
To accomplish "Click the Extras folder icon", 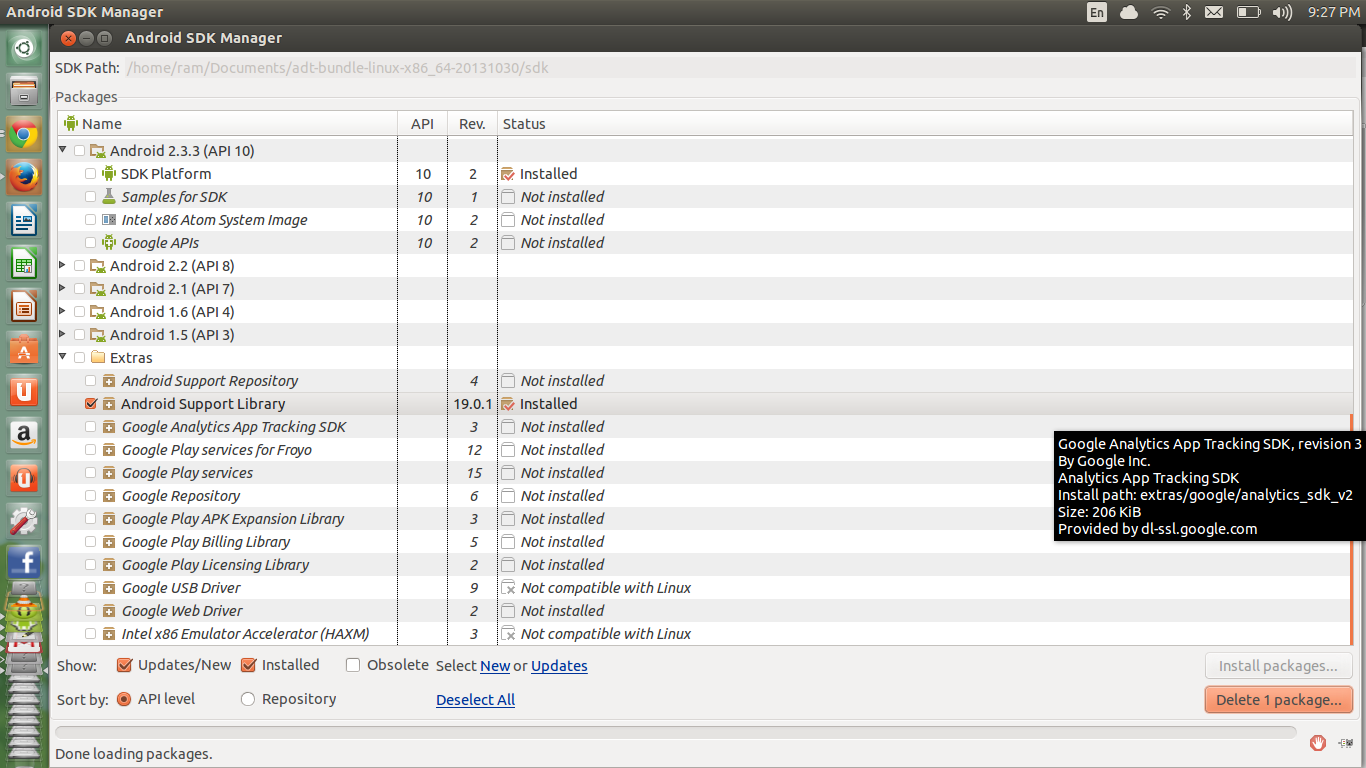I will 97,357.
